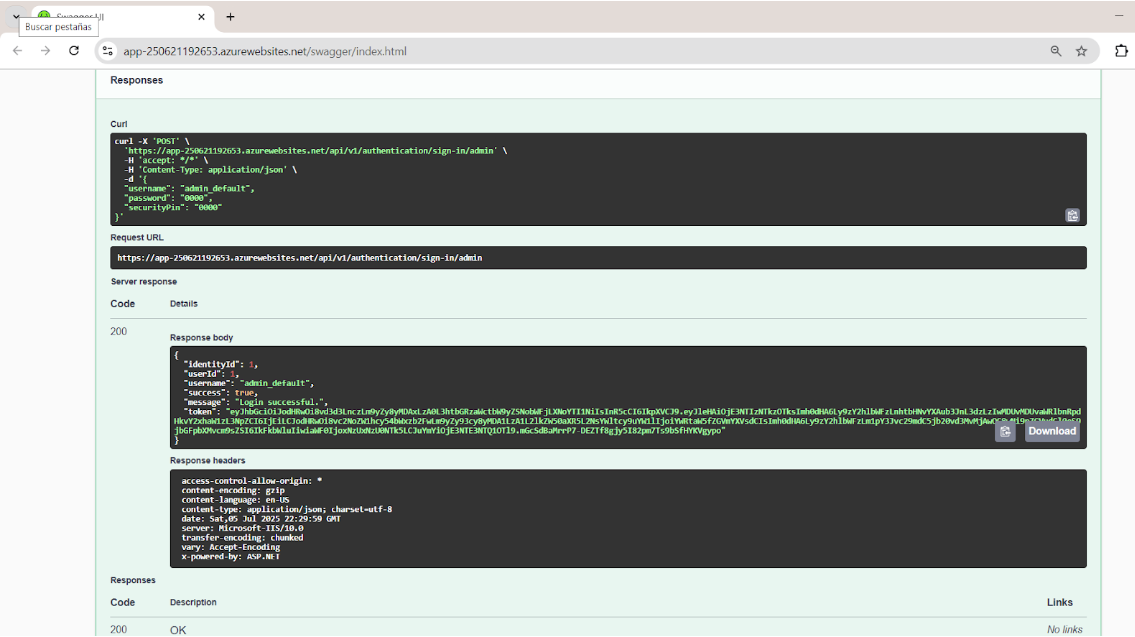Click the server response code 200
The height and width of the screenshot is (637, 1135).
[119, 332]
